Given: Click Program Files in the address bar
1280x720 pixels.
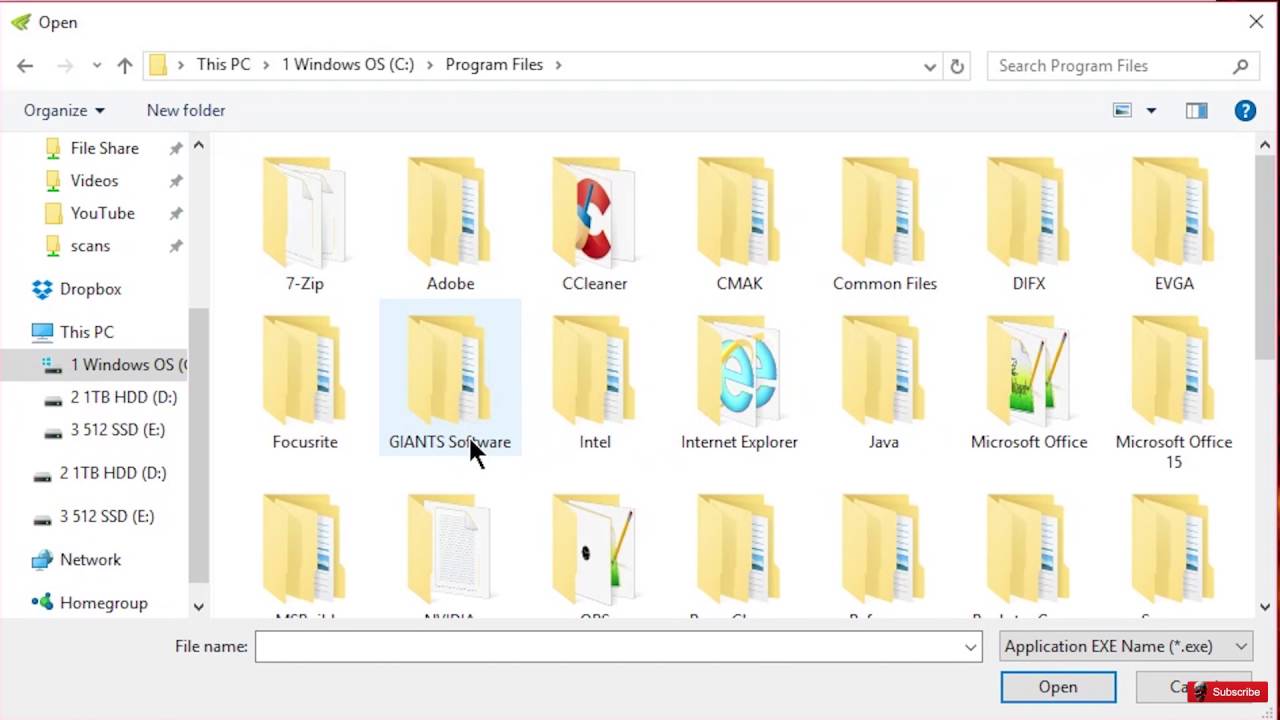Looking at the screenshot, I should [x=494, y=65].
